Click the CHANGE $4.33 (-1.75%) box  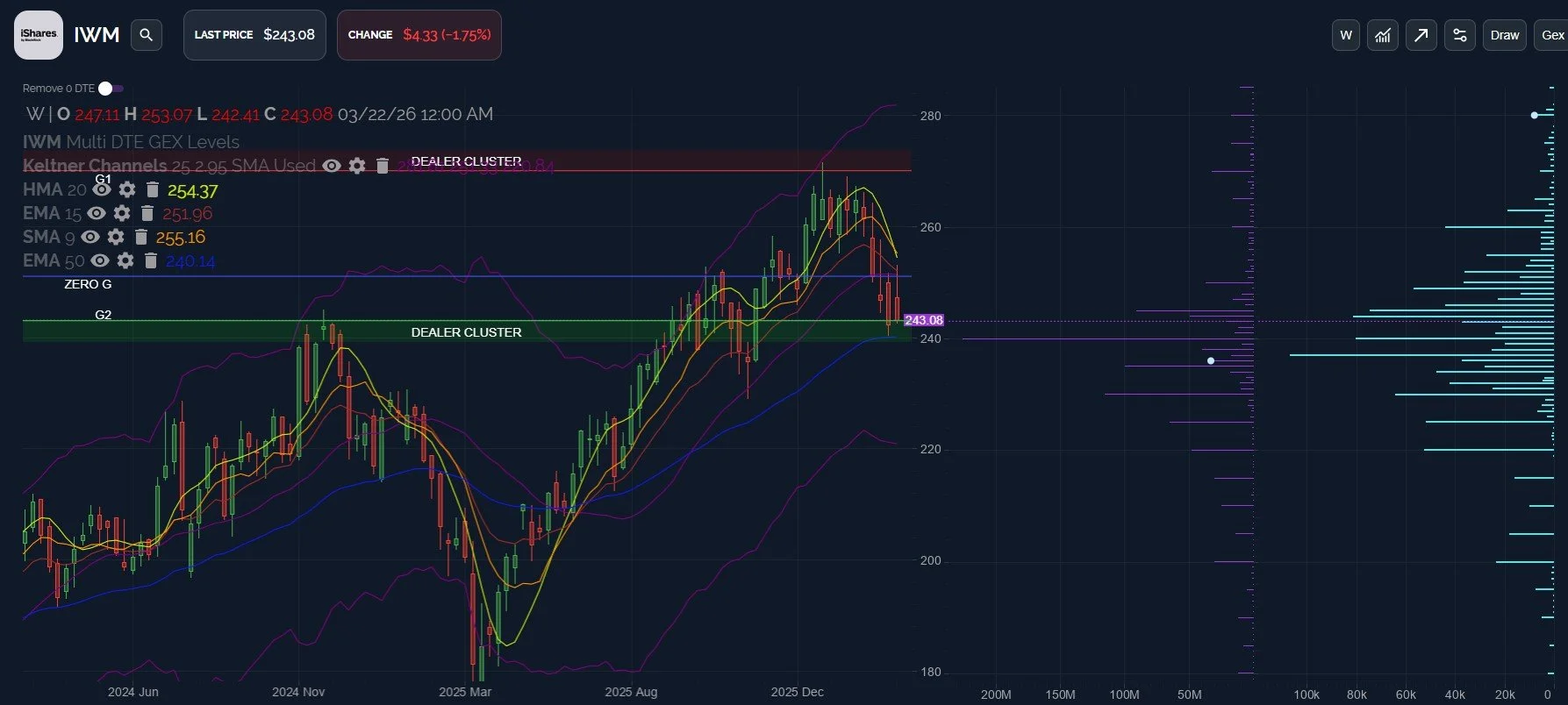point(419,35)
